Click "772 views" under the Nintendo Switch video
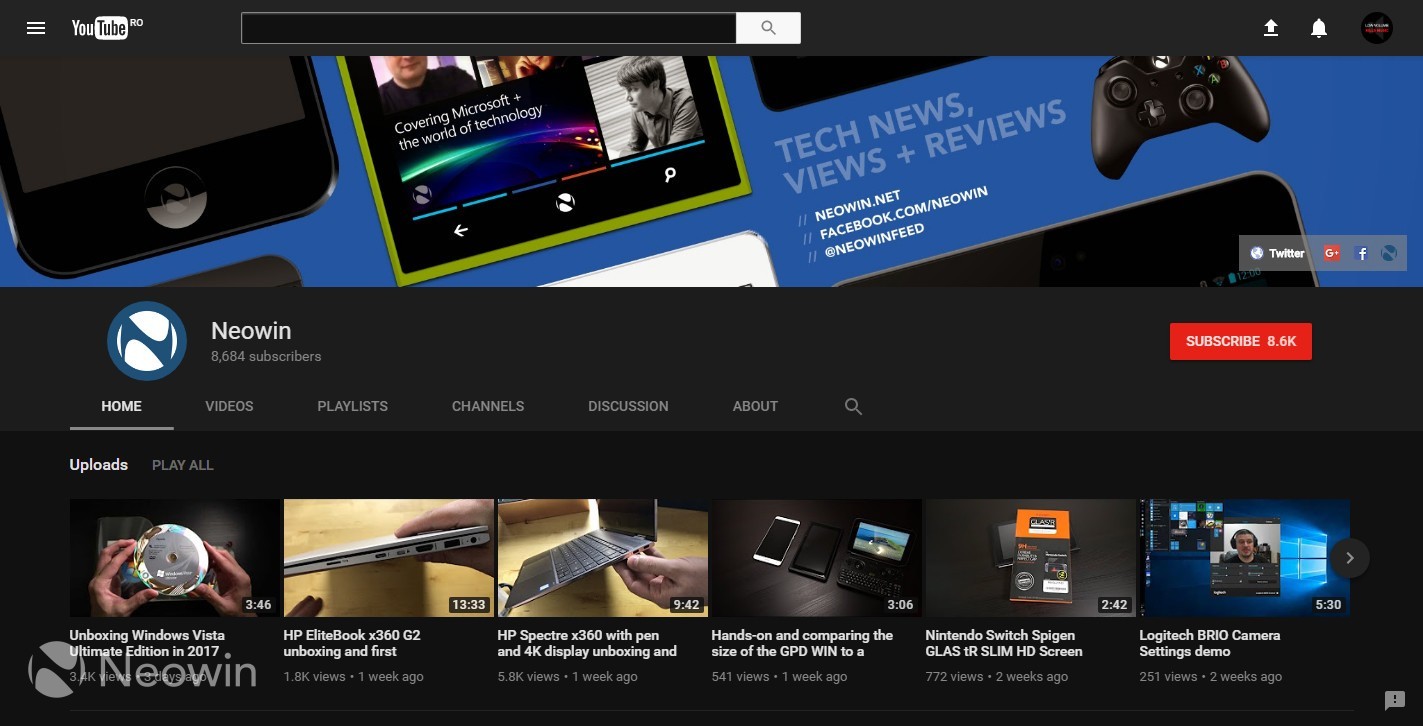Image resolution: width=1423 pixels, height=726 pixels. point(954,677)
